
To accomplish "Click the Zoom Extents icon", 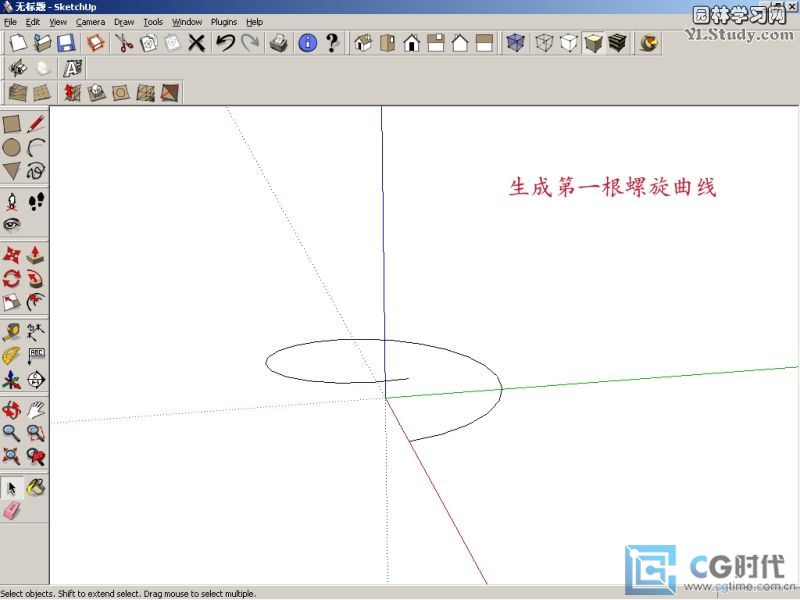I will tap(11, 457).
